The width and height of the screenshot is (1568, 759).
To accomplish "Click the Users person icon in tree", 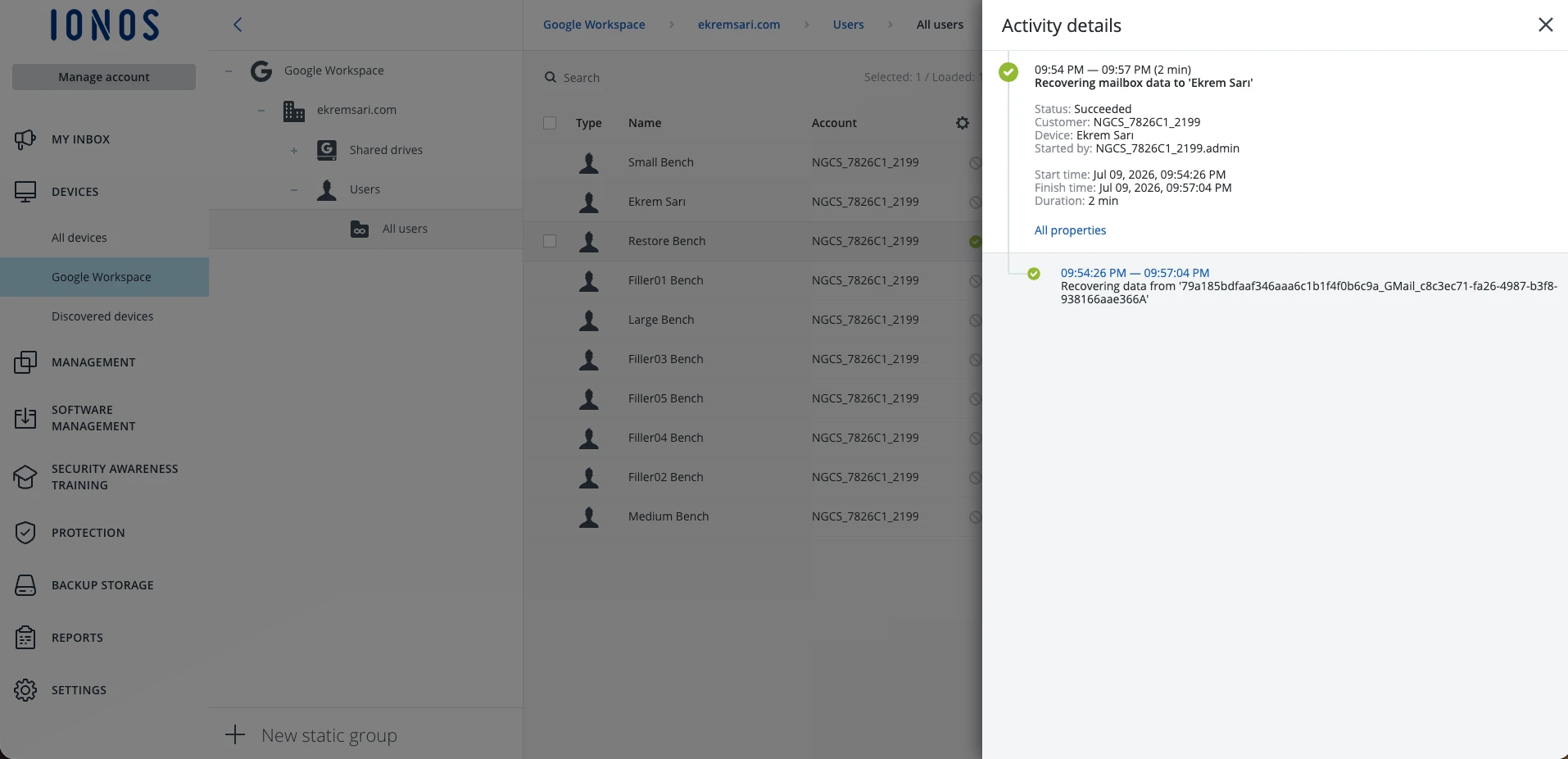I will pos(327,189).
